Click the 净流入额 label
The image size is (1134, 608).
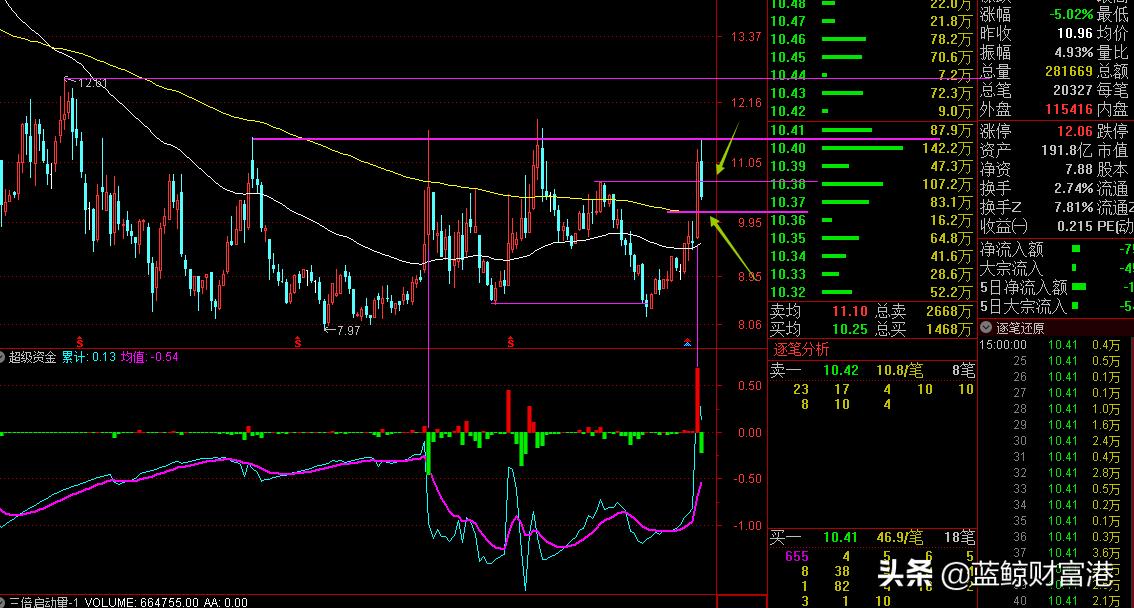coord(1012,250)
